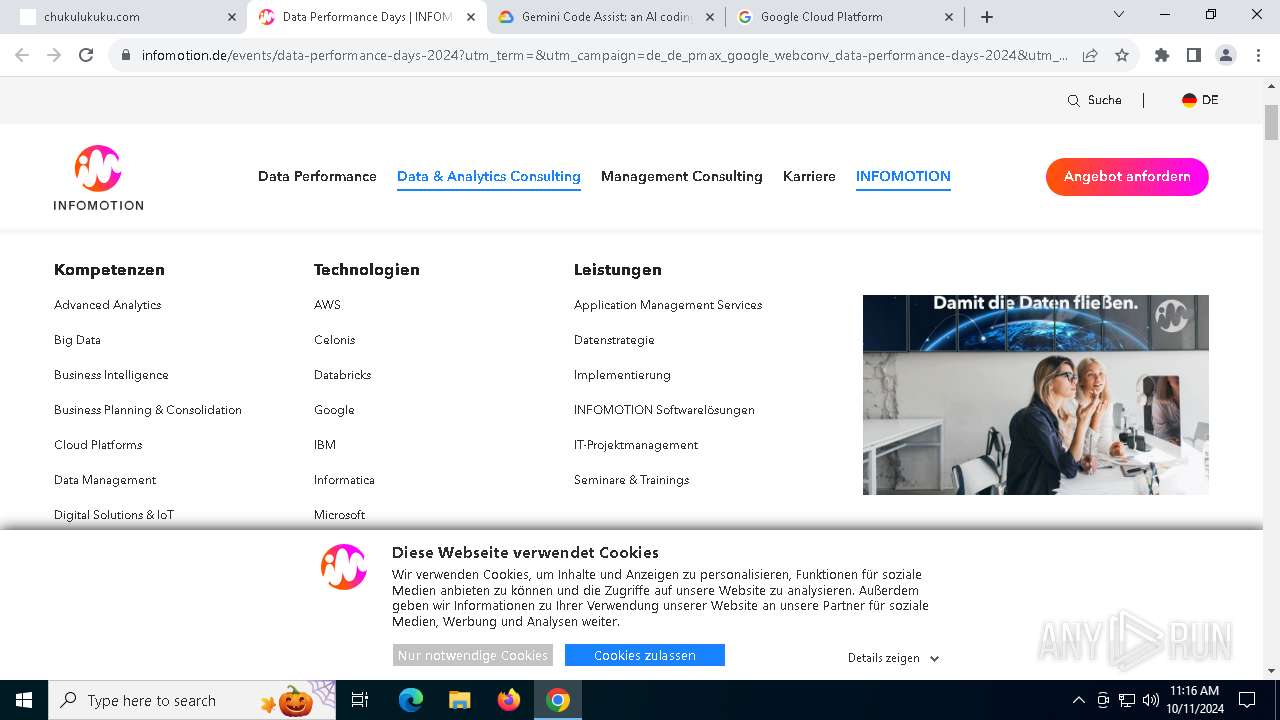The width and height of the screenshot is (1280, 720).
Task: Click the page vertical scrollbar thumb
Action: [x=1272, y=122]
